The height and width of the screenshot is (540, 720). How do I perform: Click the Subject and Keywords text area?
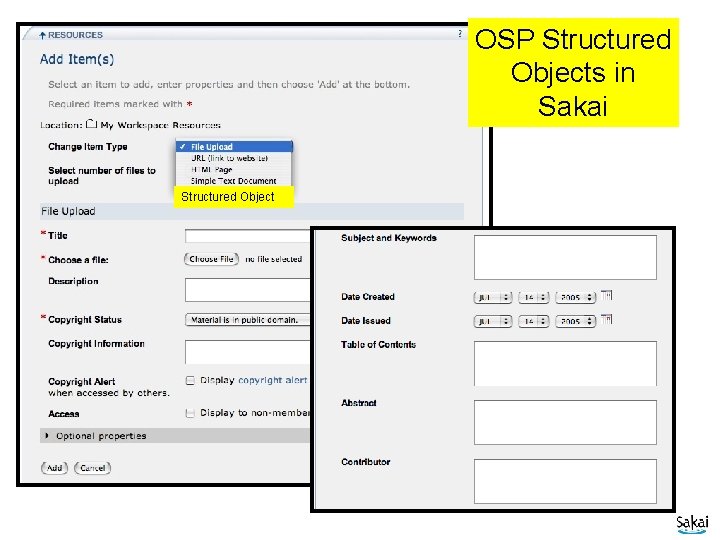(x=565, y=258)
